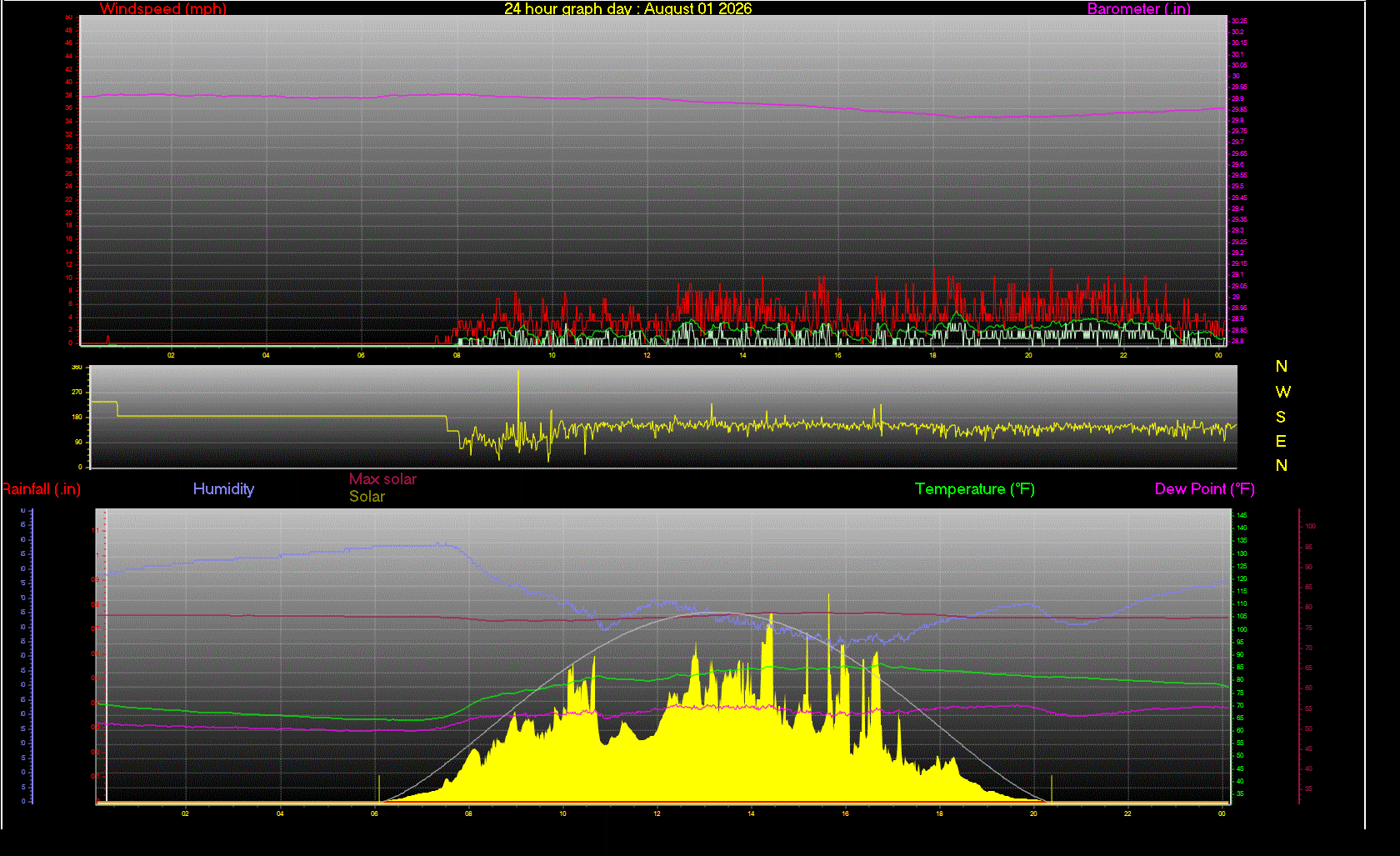
Task: Click the Rainfall (.in) label
Action: click(41, 489)
